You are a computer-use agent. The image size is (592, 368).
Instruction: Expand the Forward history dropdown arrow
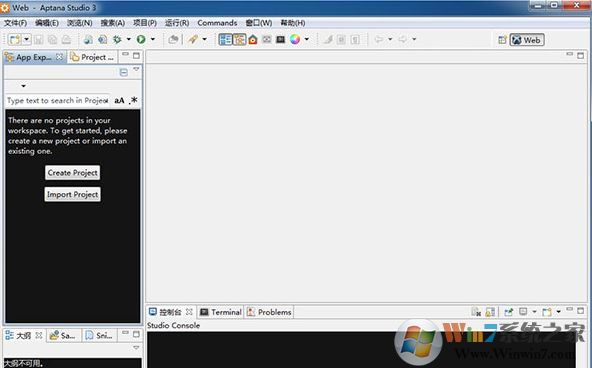tap(414, 39)
